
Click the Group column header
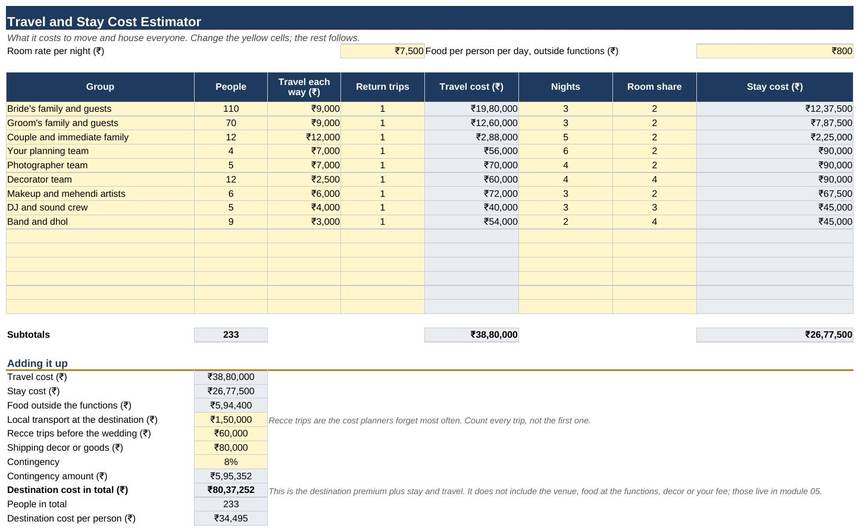[x=100, y=87]
